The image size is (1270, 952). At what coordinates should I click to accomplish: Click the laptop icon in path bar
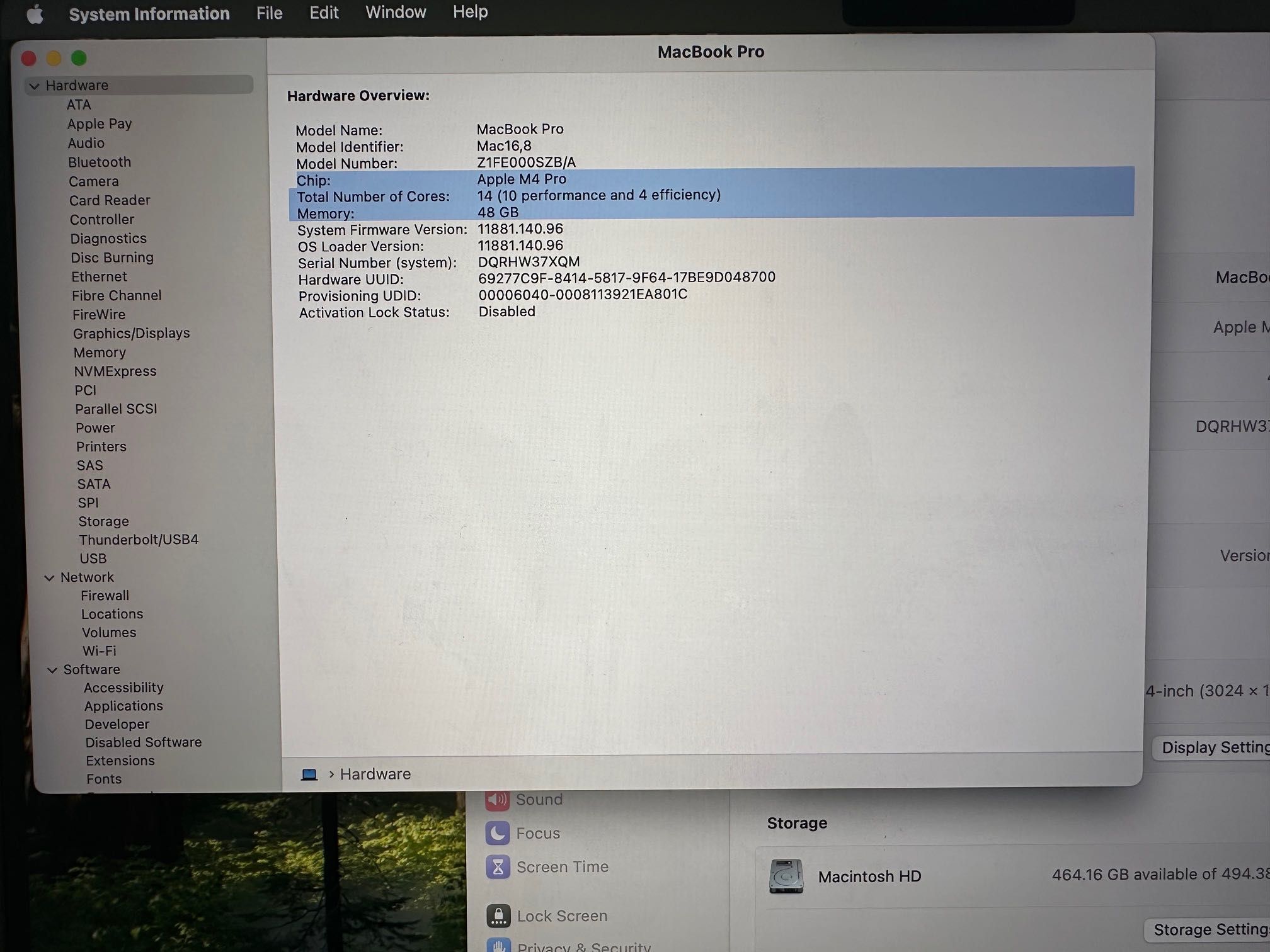(x=309, y=774)
